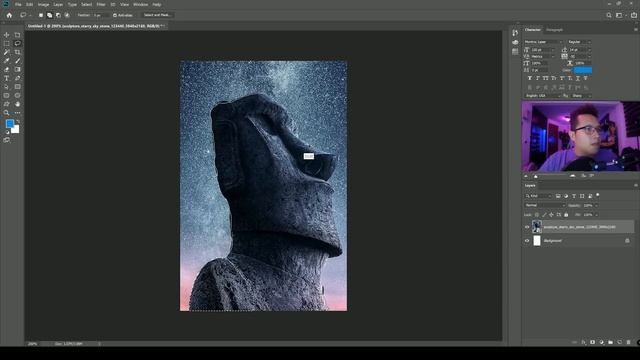Click the Subtract from selection icon
Screen dimensions: 640x360
click(58, 15)
